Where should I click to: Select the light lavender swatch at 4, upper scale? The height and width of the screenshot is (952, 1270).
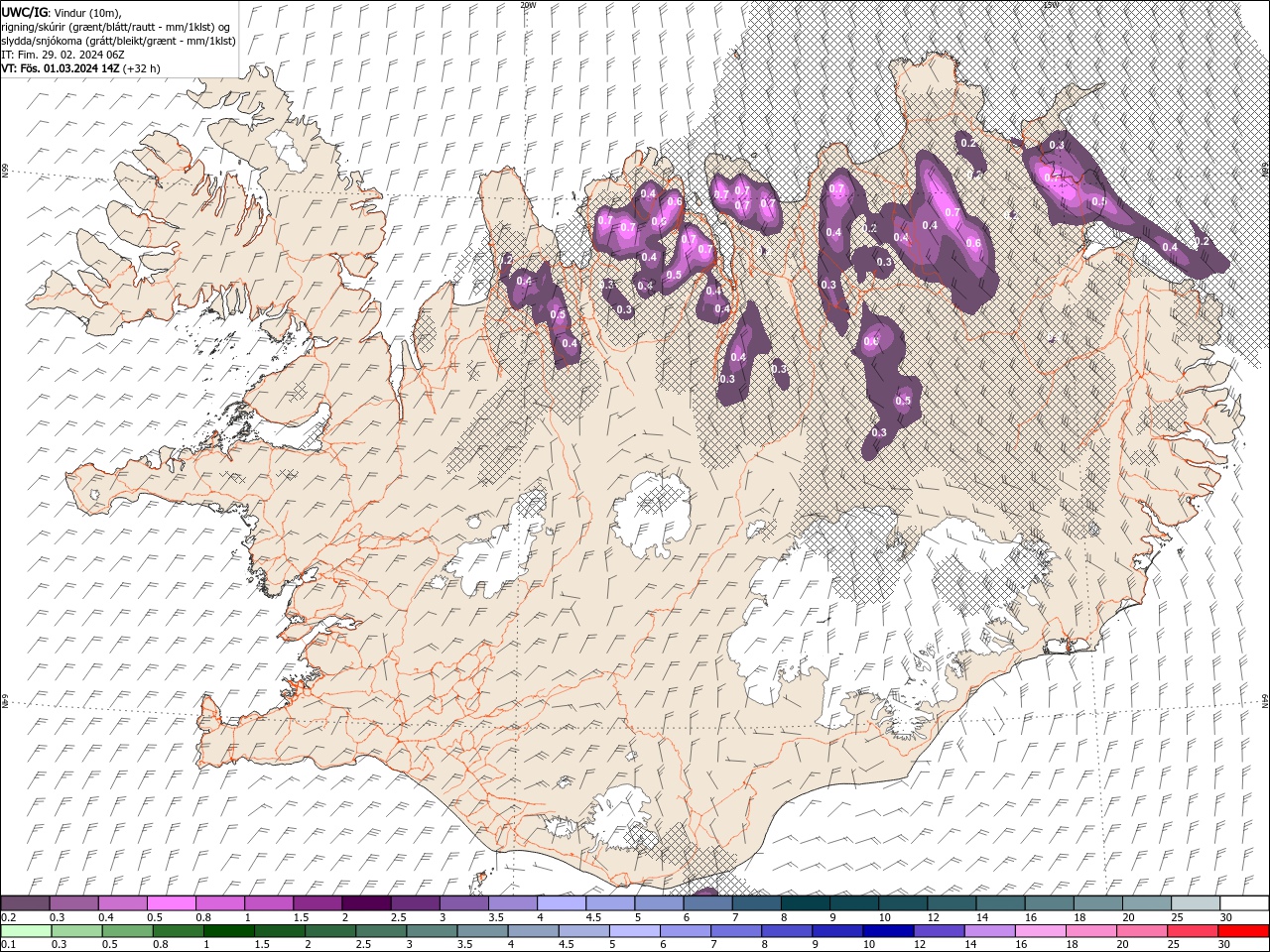[561, 903]
